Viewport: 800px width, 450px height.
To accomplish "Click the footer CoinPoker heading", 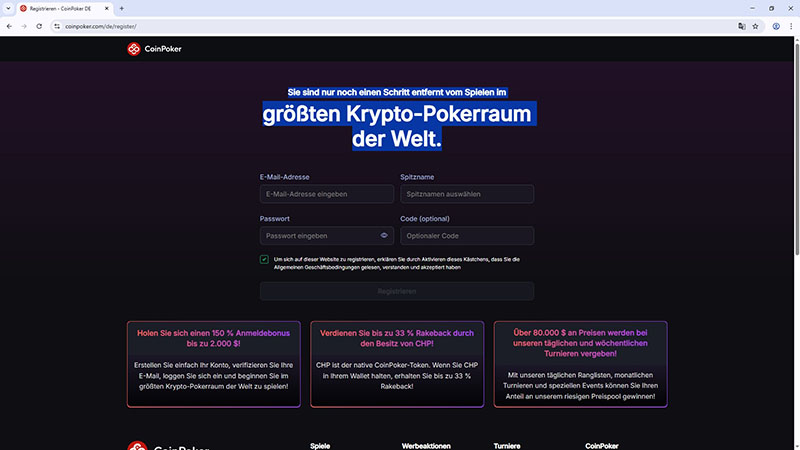I will pyautogui.click(x=602, y=446).
